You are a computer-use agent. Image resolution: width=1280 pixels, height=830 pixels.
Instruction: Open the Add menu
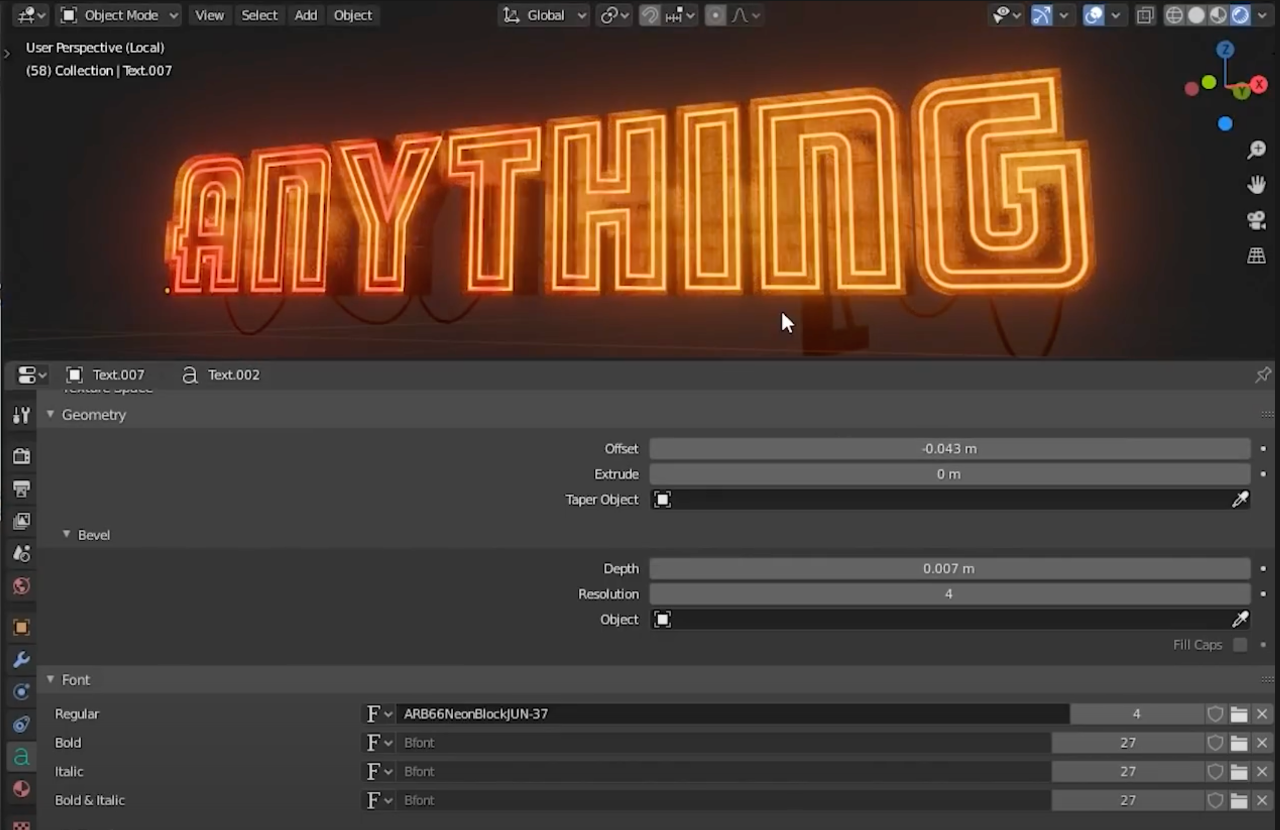(x=306, y=15)
